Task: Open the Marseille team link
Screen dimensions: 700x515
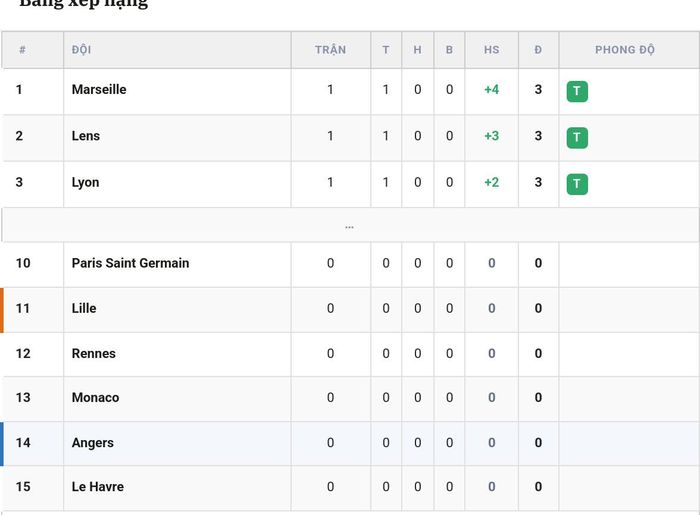Action: coord(99,89)
